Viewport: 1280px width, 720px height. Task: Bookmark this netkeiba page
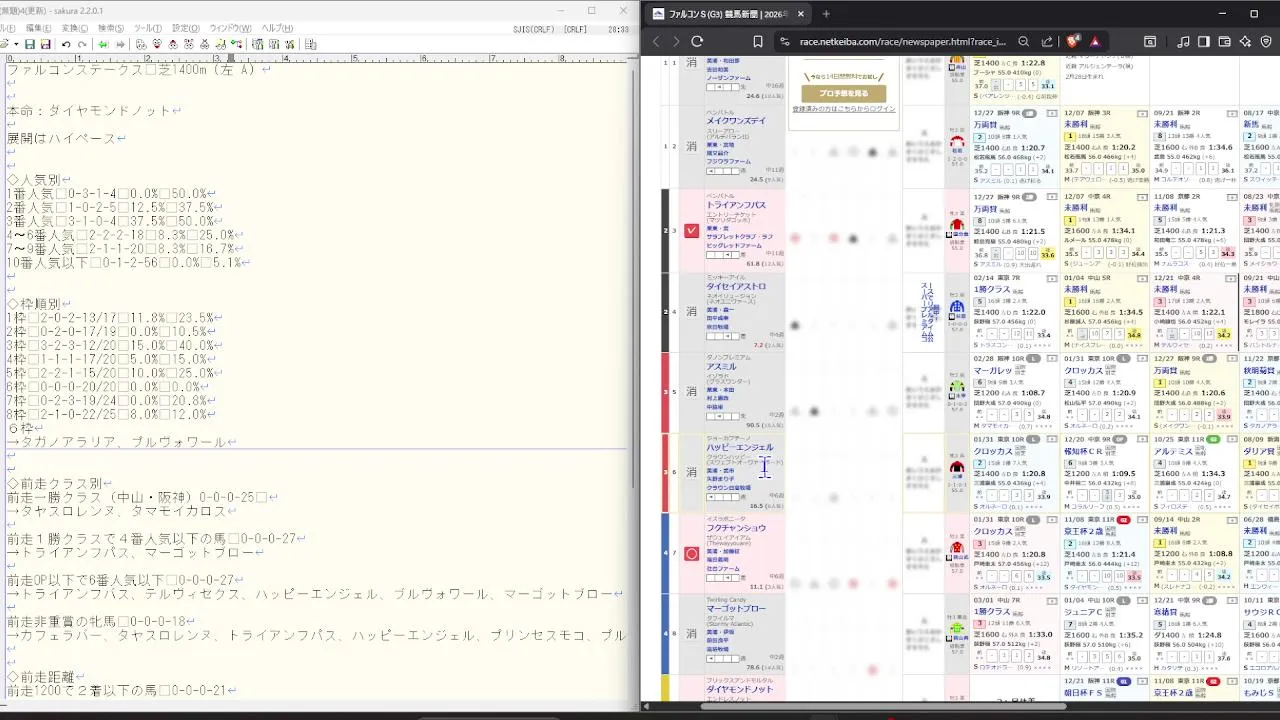[x=758, y=41]
